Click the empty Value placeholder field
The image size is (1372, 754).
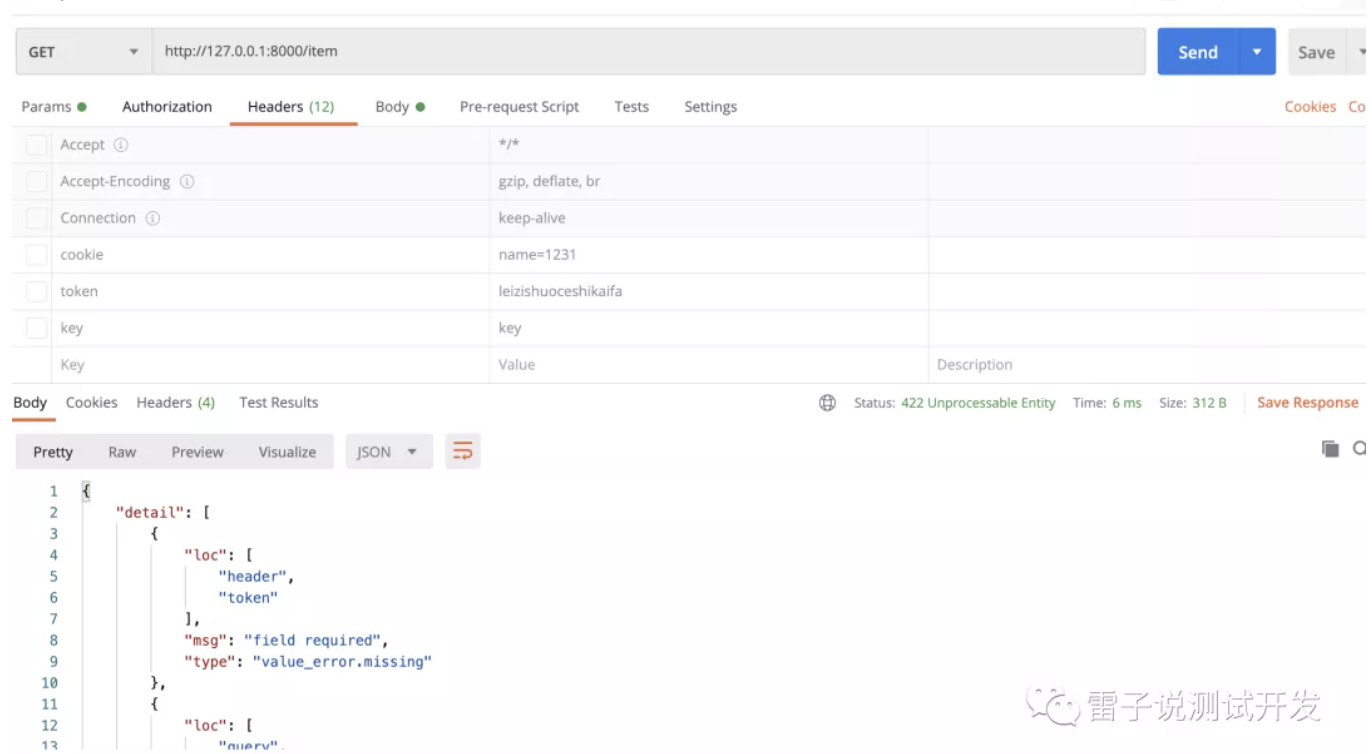[x=709, y=365]
